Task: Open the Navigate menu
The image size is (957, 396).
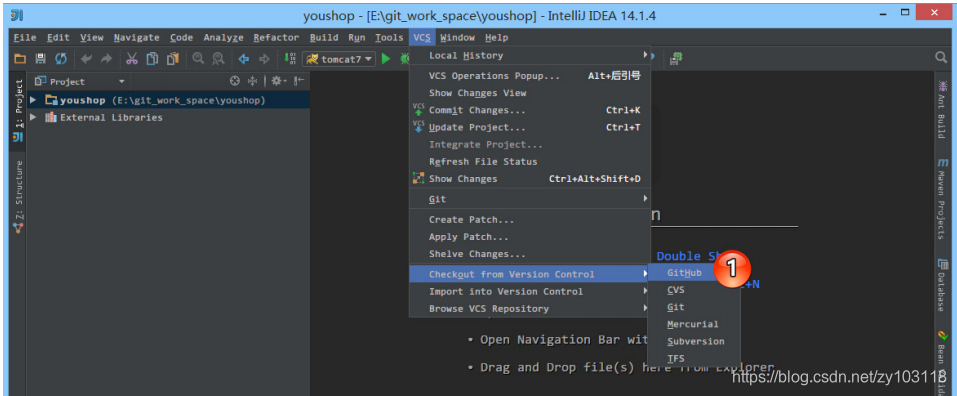Action: [137, 38]
